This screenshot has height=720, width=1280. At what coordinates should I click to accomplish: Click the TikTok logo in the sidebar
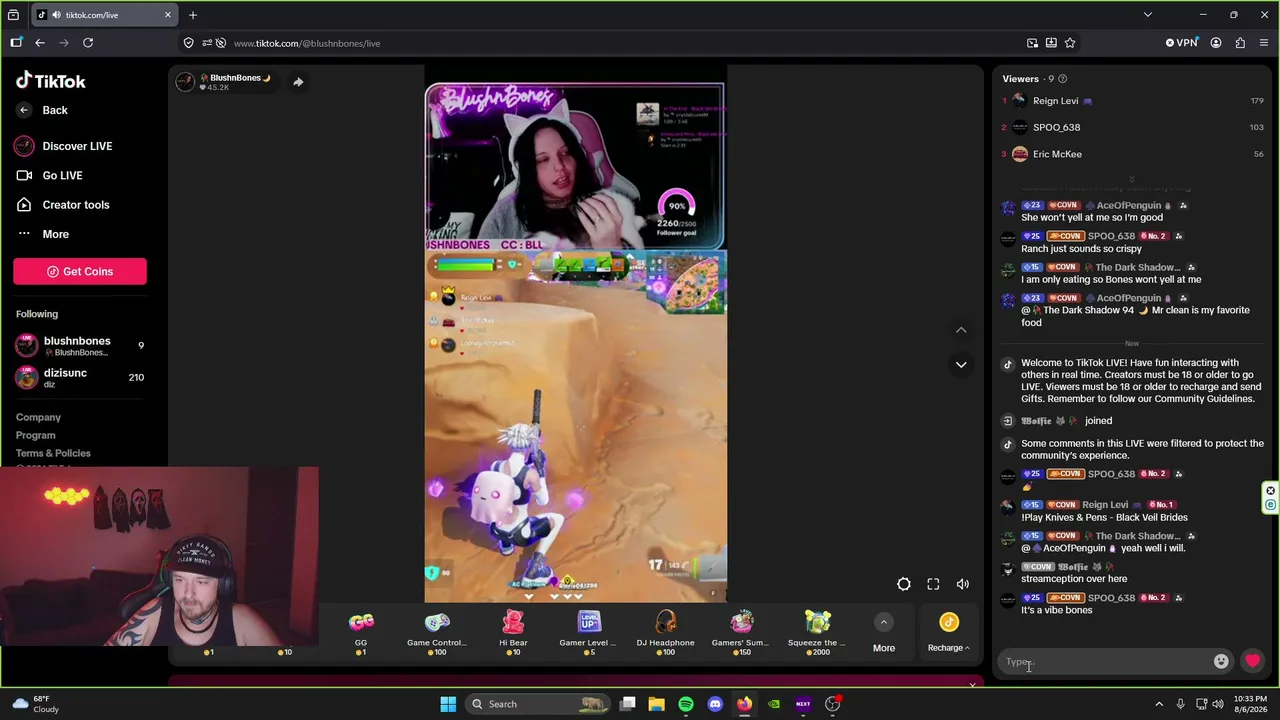[51, 81]
